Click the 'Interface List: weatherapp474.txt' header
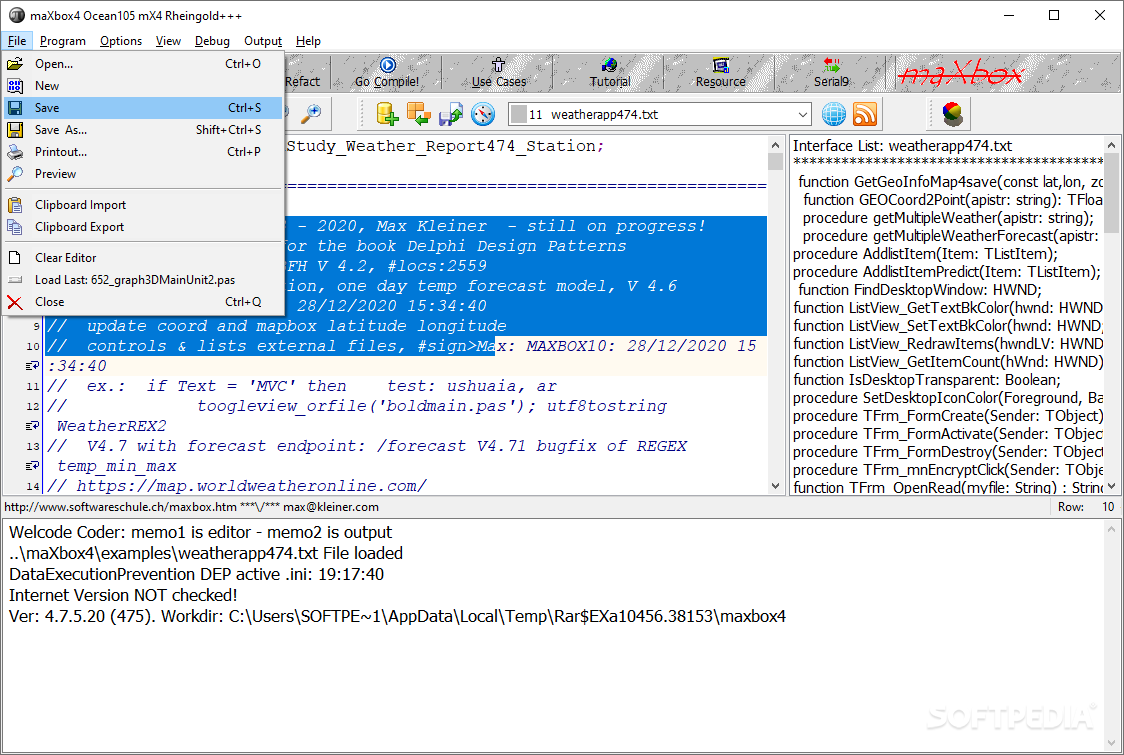The height and width of the screenshot is (755, 1124). click(x=902, y=146)
